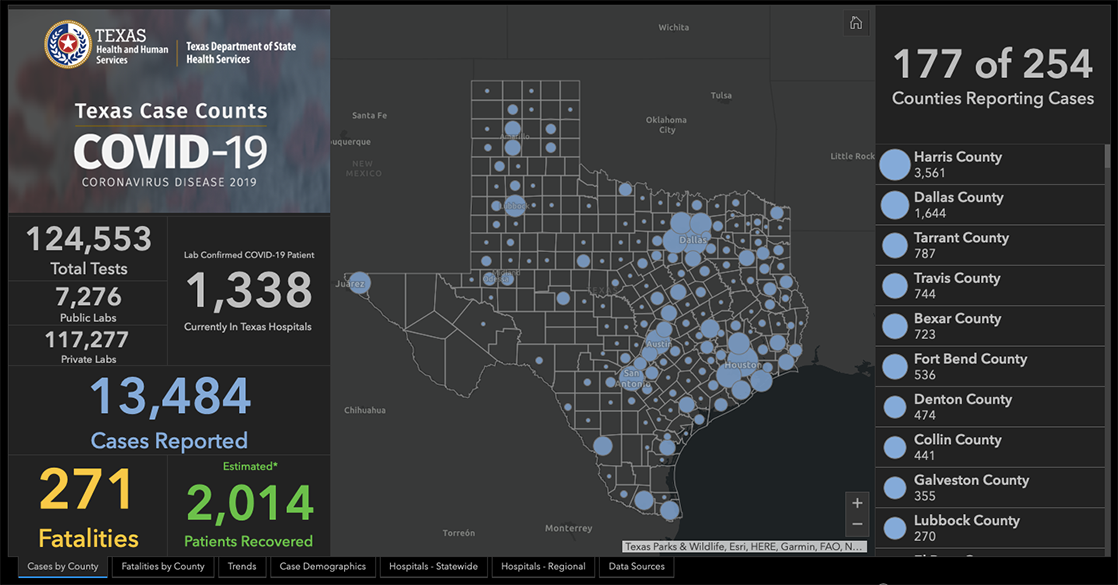The image size is (1118, 585).
Task: Choose Travis County from the county list
Action: click(x=956, y=286)
